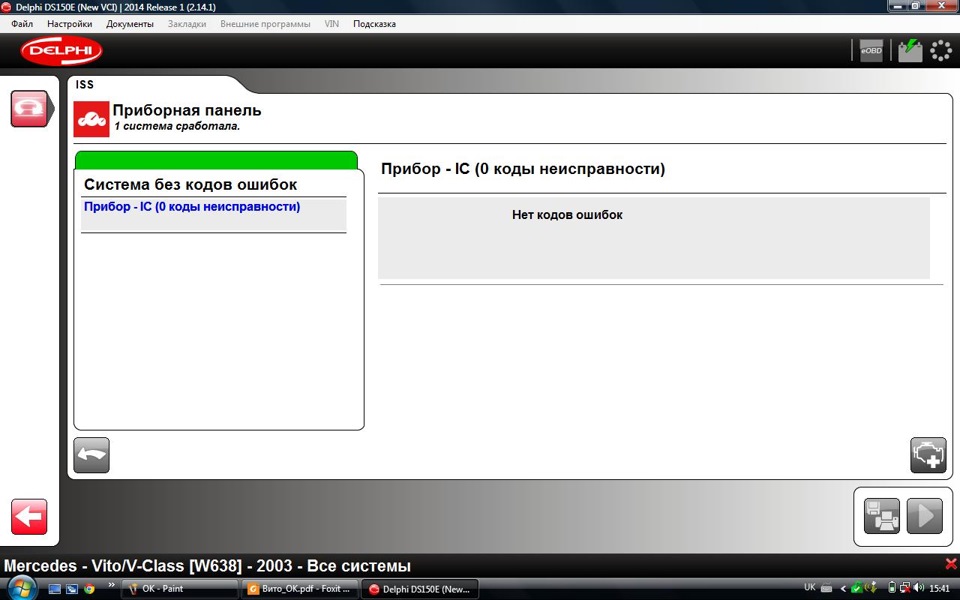Viewport: 960px width, 600px height.
Task: Switch to OK - Paint taskbar window
Action: click(179, 589)
